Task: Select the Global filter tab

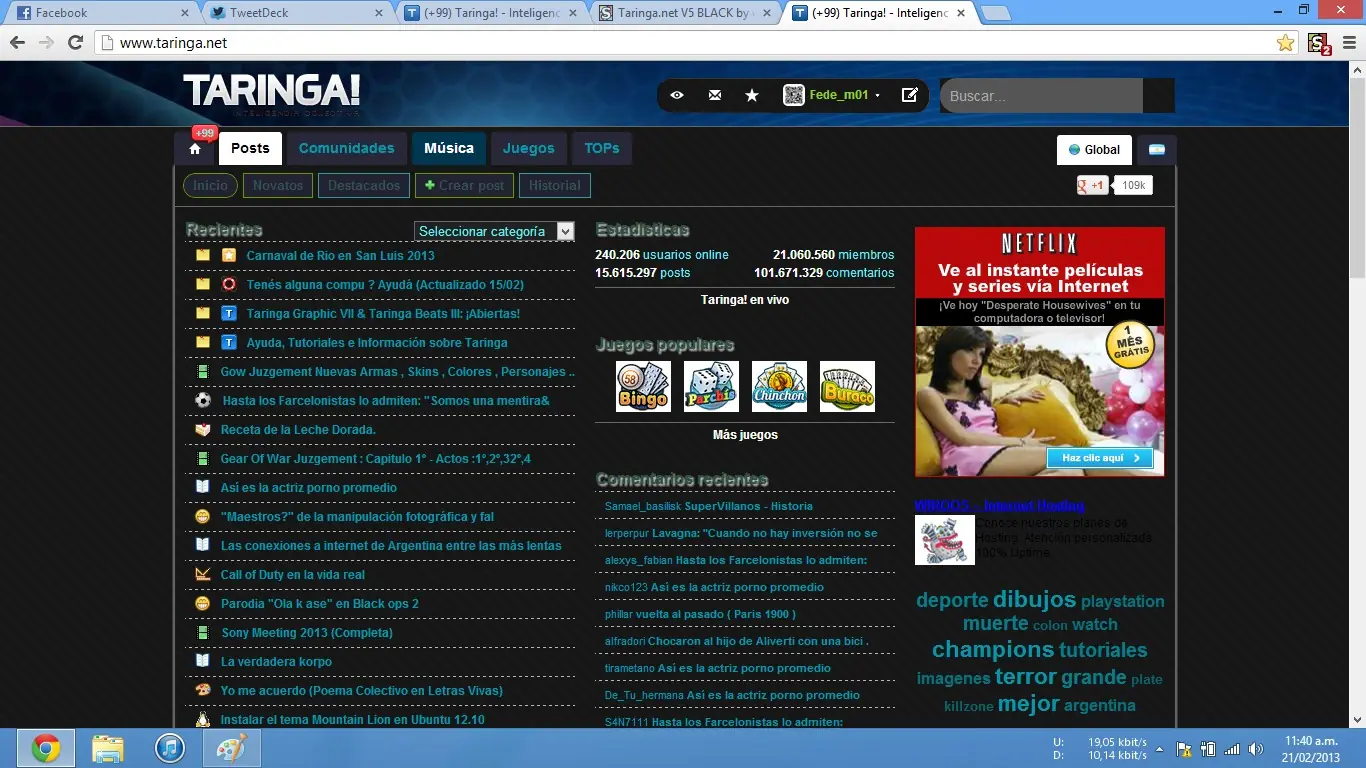Action: click(x=1095, y=150)
